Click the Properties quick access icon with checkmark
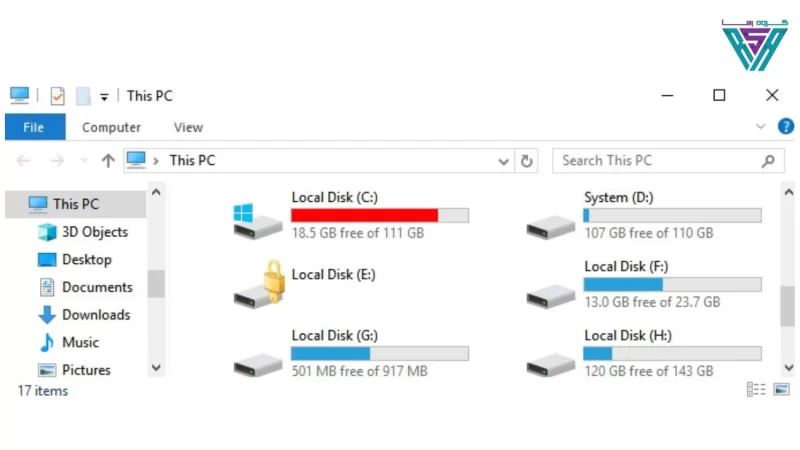Image resolution: width=800 pixels, height=450 pixels. point(58,96)
